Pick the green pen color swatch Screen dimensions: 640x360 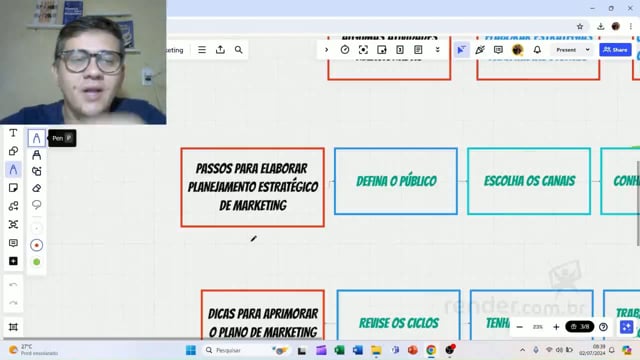point(36,262)
